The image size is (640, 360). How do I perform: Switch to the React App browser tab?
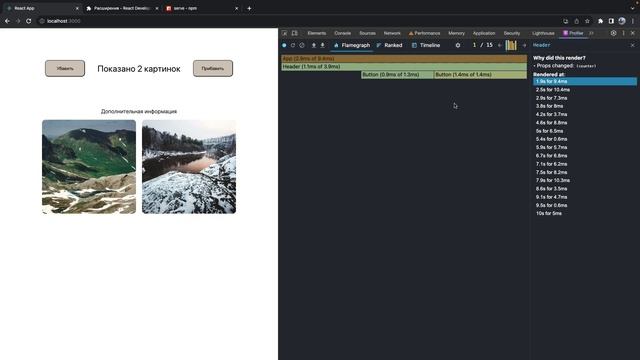tap(41, 8)
